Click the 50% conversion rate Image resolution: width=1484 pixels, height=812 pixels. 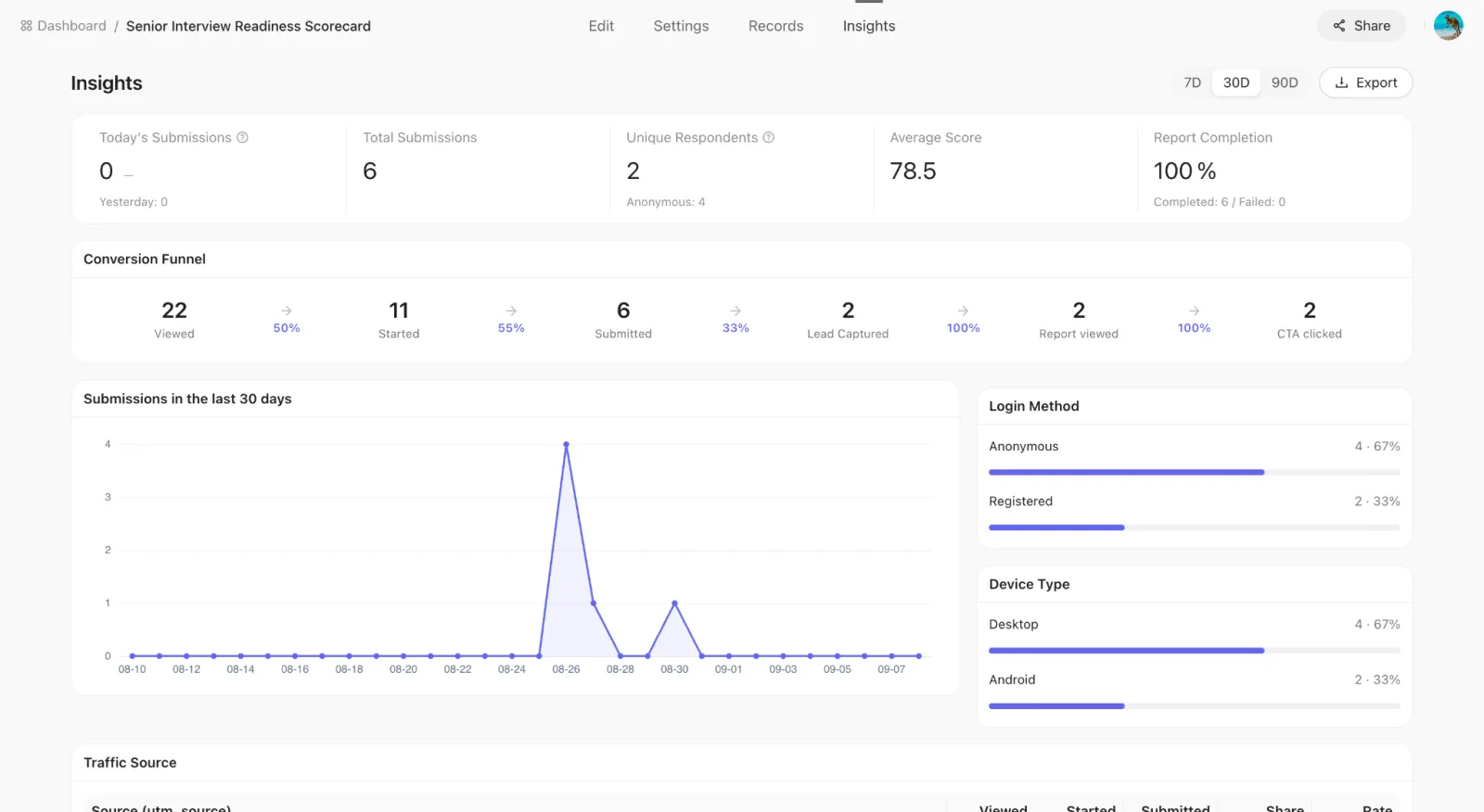tap(287, 328)
